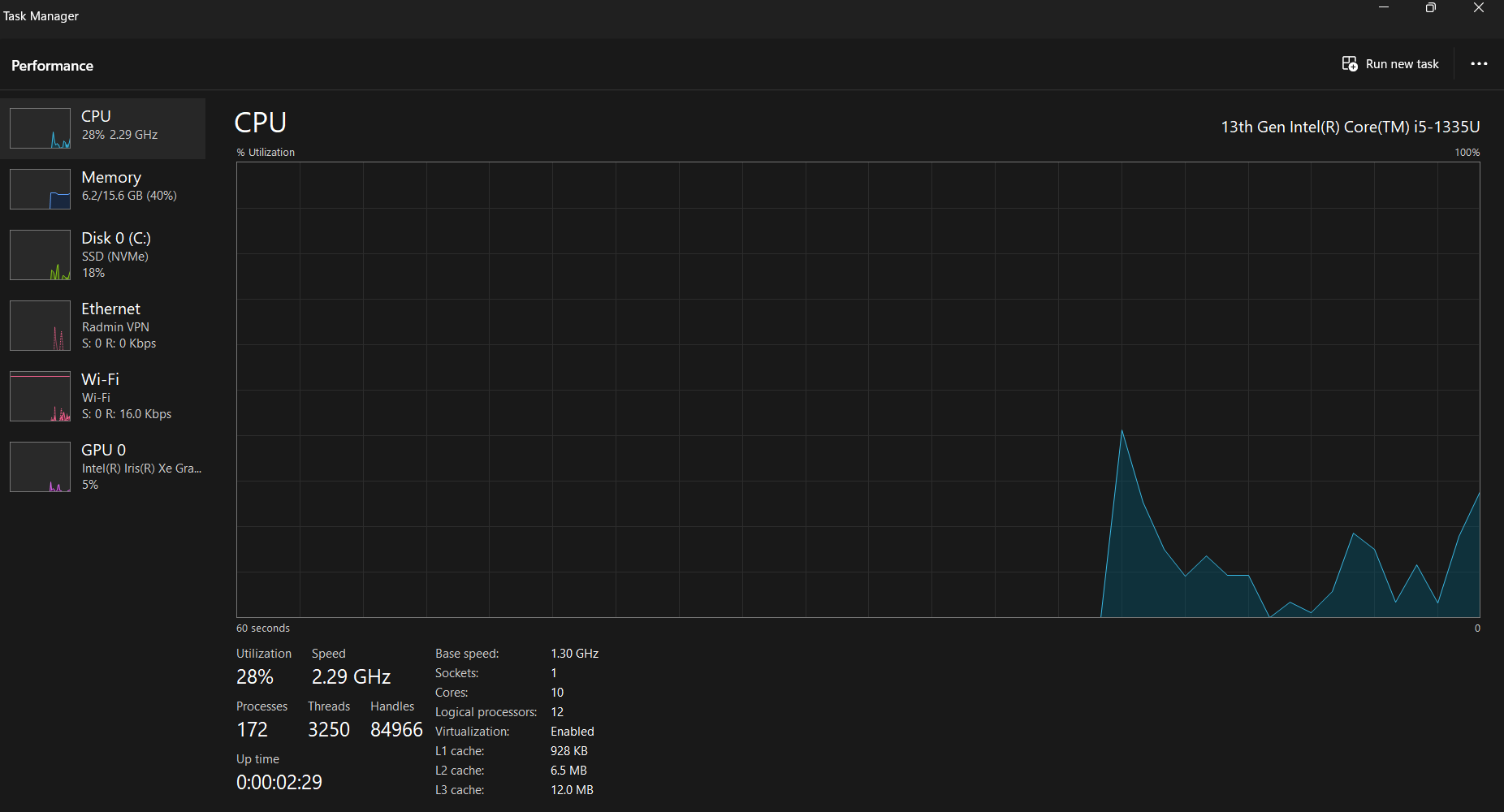This screenshot has width=1504, height=812.
Task: Open the Memory usage thumbnail graph
Action: tap(40, 189)
